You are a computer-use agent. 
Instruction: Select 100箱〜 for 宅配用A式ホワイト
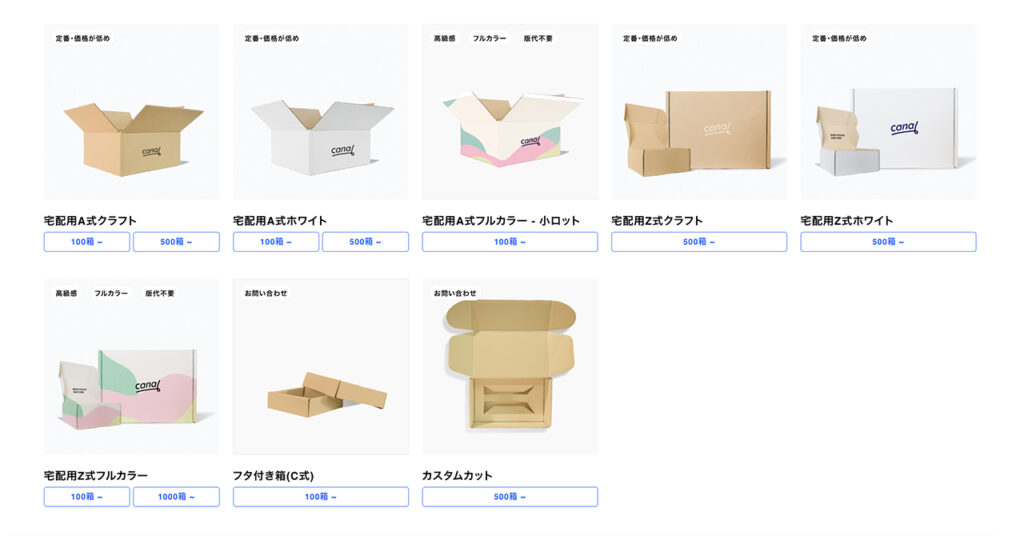[276, 242]
